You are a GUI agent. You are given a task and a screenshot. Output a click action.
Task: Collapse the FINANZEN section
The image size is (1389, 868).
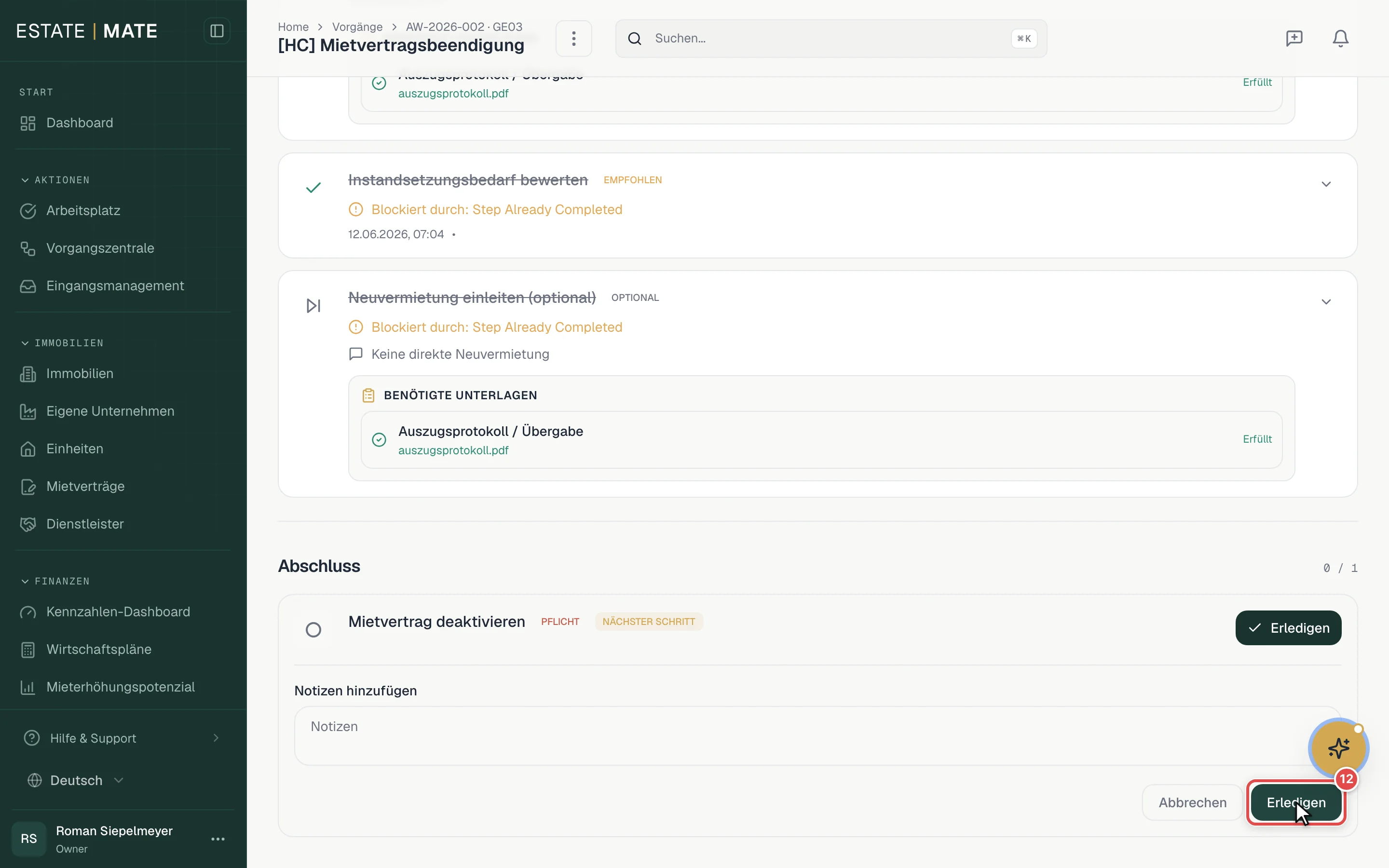(54, 582)
